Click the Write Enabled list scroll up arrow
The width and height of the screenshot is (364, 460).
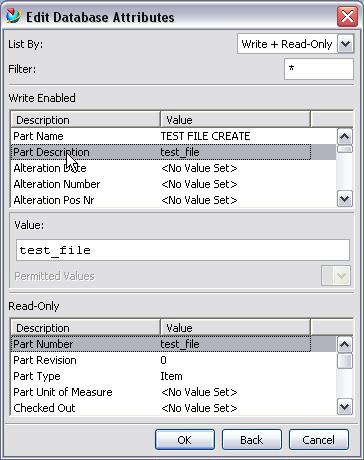tap(344, 136)
